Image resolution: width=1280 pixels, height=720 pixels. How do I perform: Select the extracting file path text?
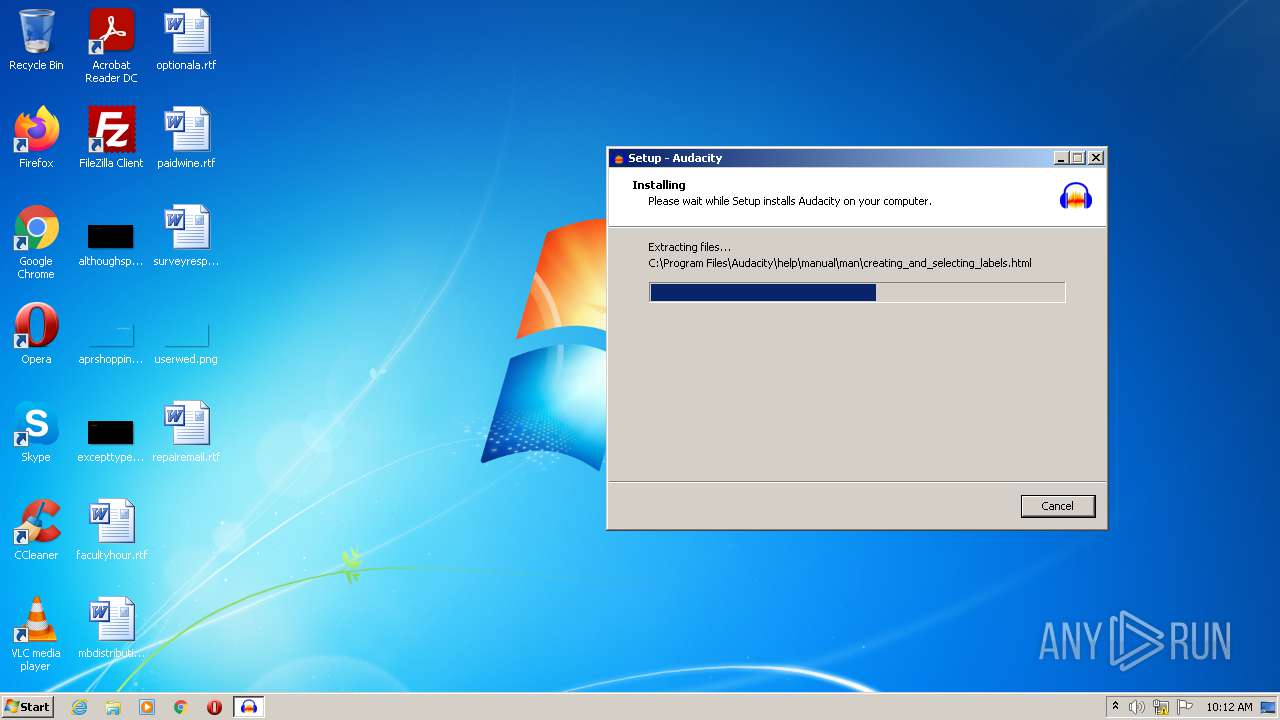[840, 263]
